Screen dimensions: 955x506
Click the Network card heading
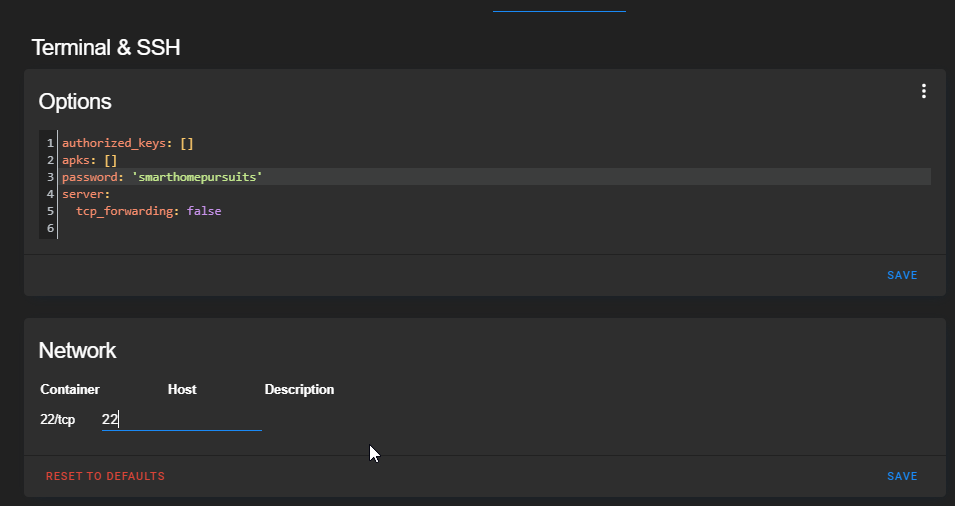(77, 350)
